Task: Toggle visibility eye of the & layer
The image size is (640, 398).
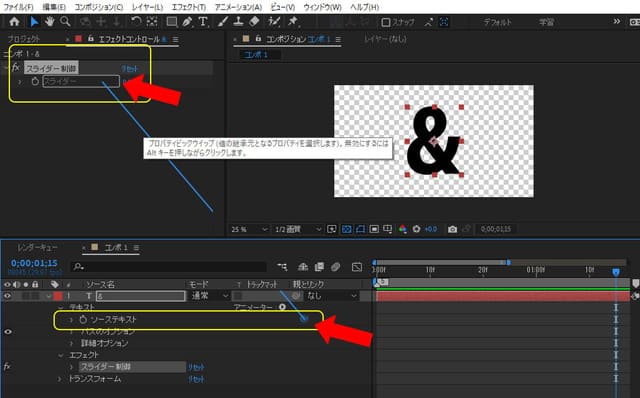Action: [x=7, y=296]
